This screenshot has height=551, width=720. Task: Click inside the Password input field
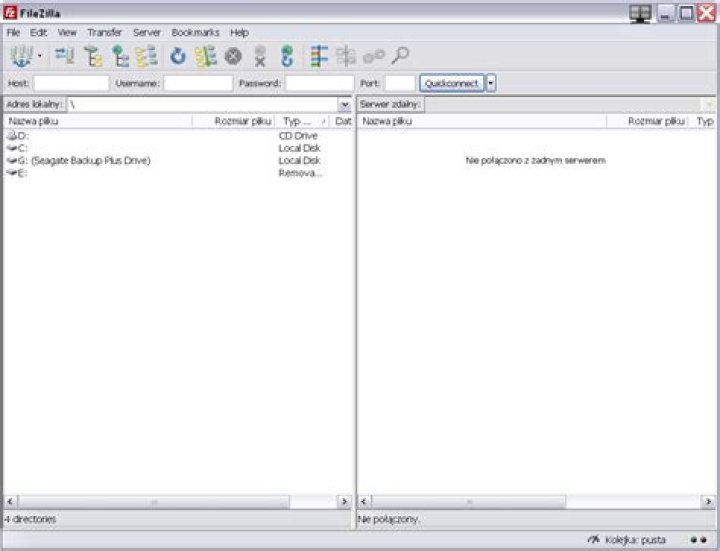tap(320, 84)
